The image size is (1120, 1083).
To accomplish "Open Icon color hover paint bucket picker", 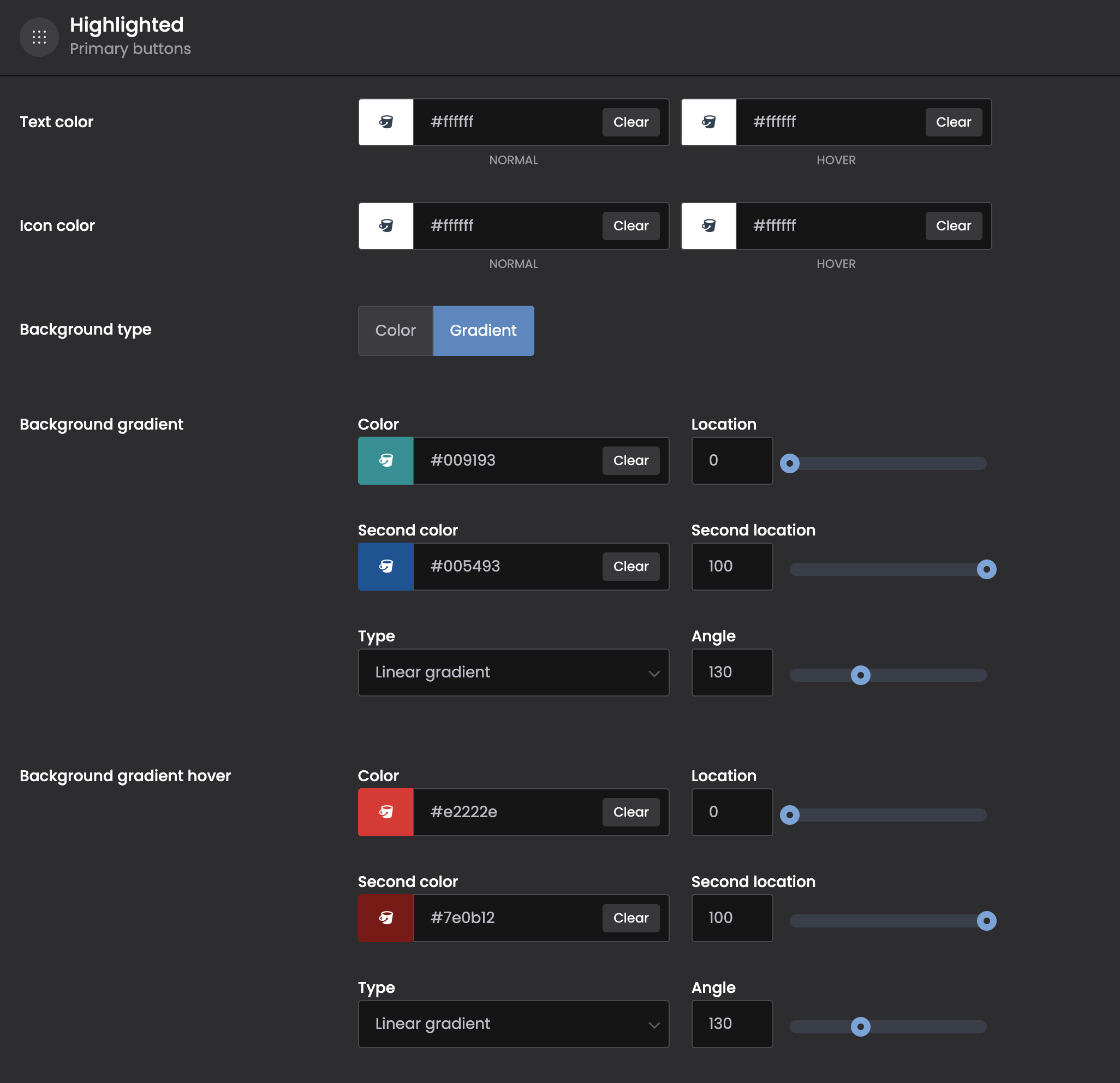I will click(708, 226).
